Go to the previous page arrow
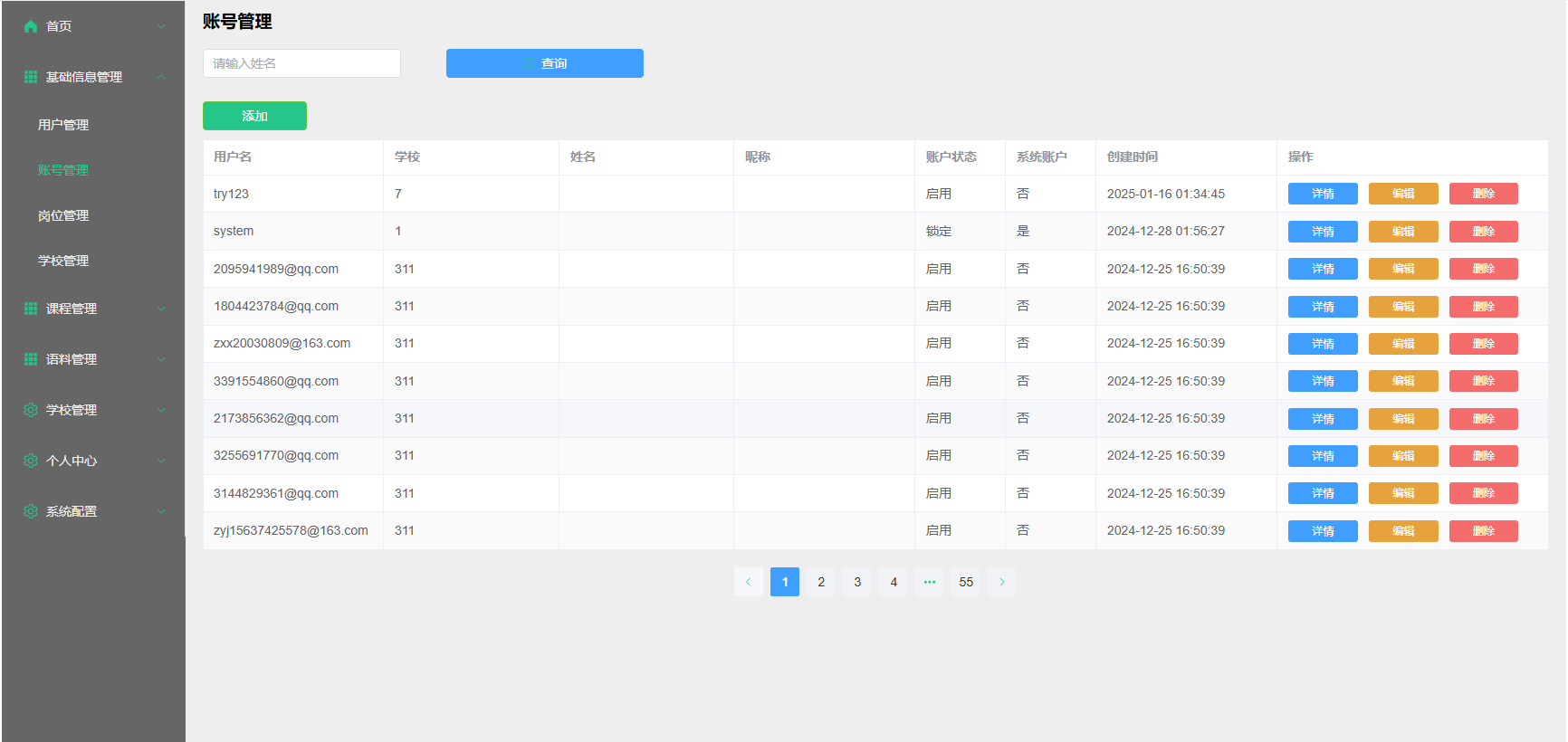 coord(749,582)
